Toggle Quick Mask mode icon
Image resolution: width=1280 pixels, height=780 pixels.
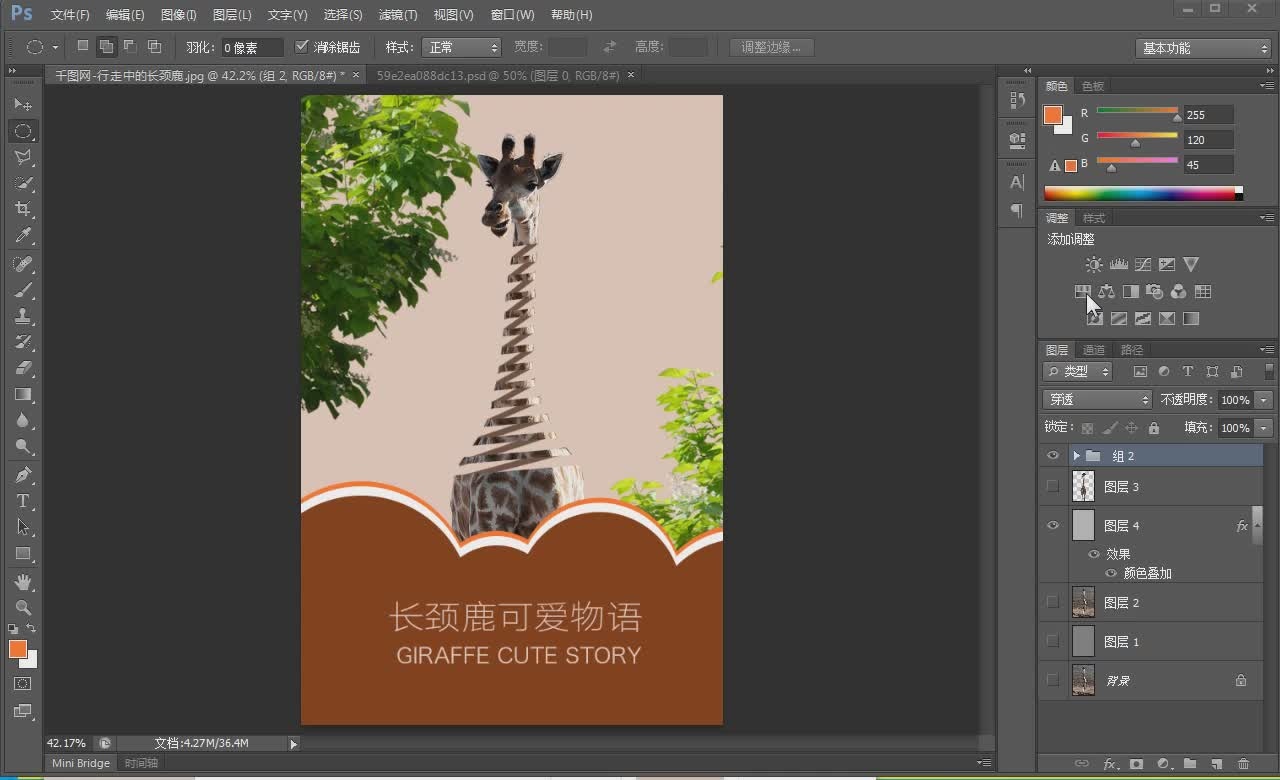23,684
